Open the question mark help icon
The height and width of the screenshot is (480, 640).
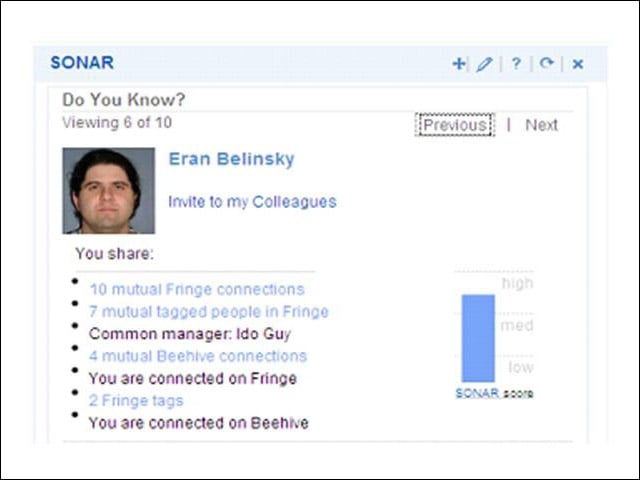(x=516, y=63)
